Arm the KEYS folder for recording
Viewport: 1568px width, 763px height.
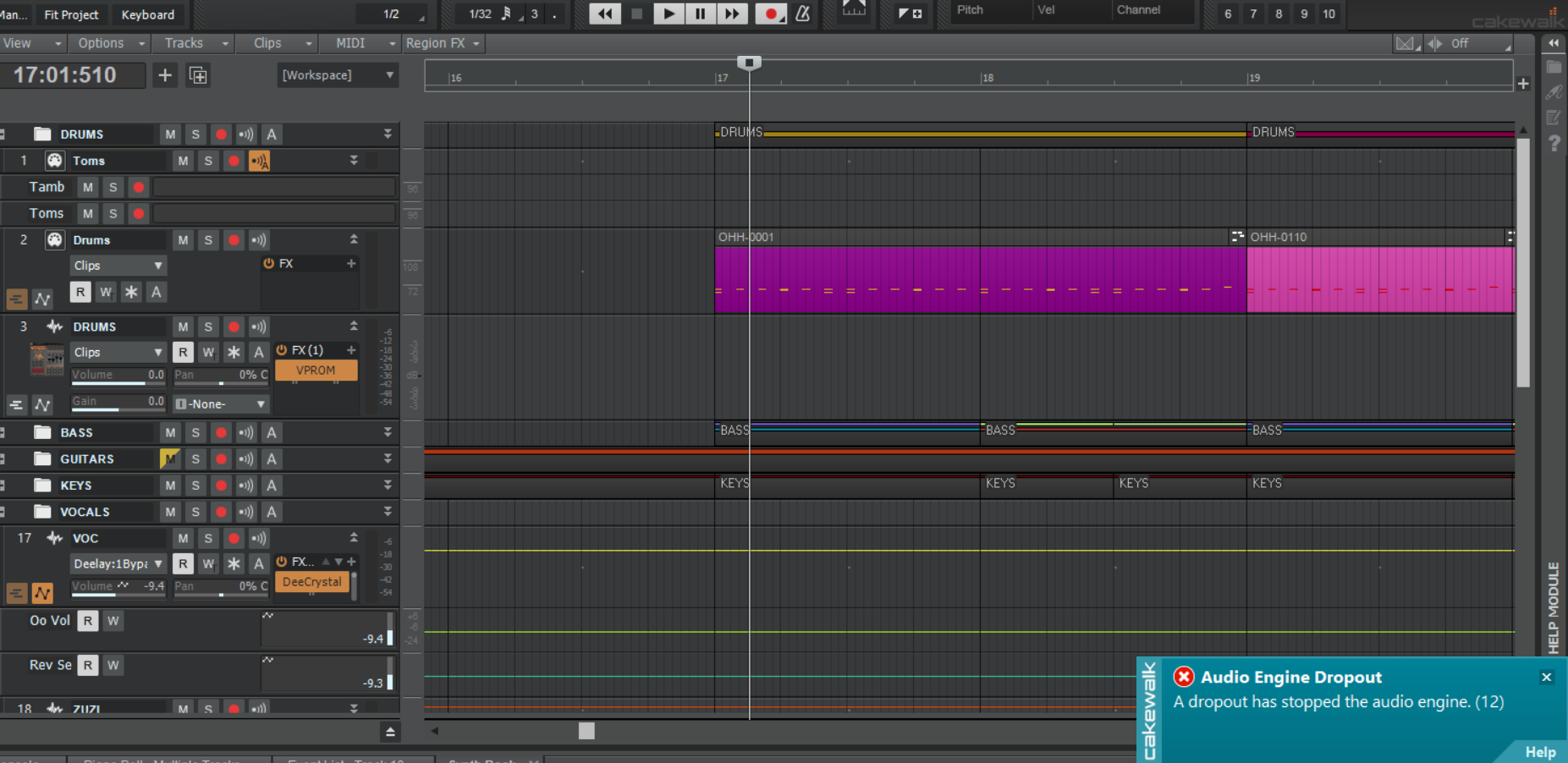click(x=221, y=486)
